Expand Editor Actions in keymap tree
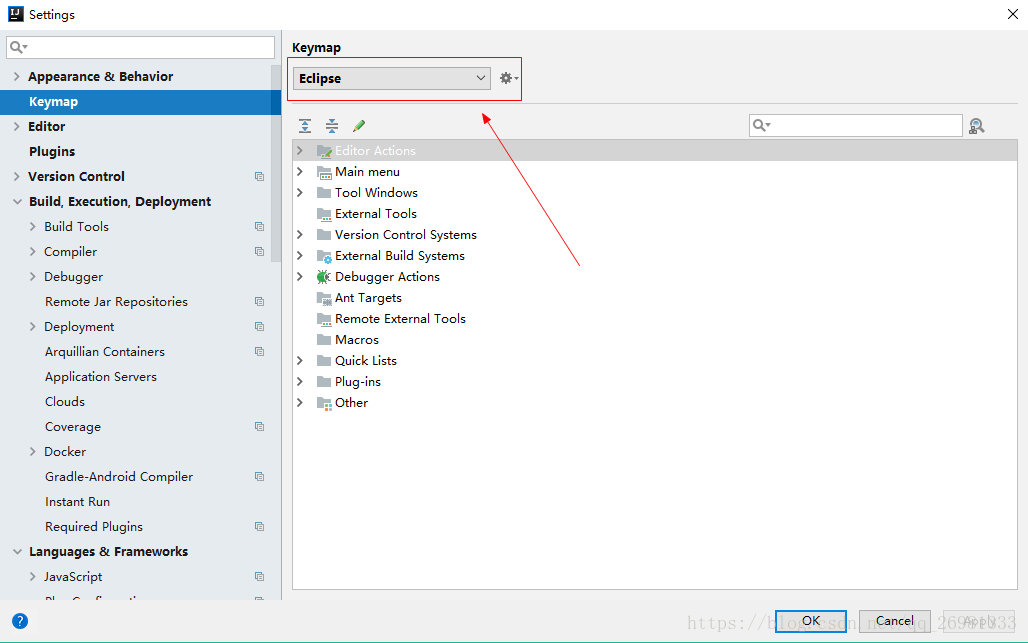 pos(300,151)
